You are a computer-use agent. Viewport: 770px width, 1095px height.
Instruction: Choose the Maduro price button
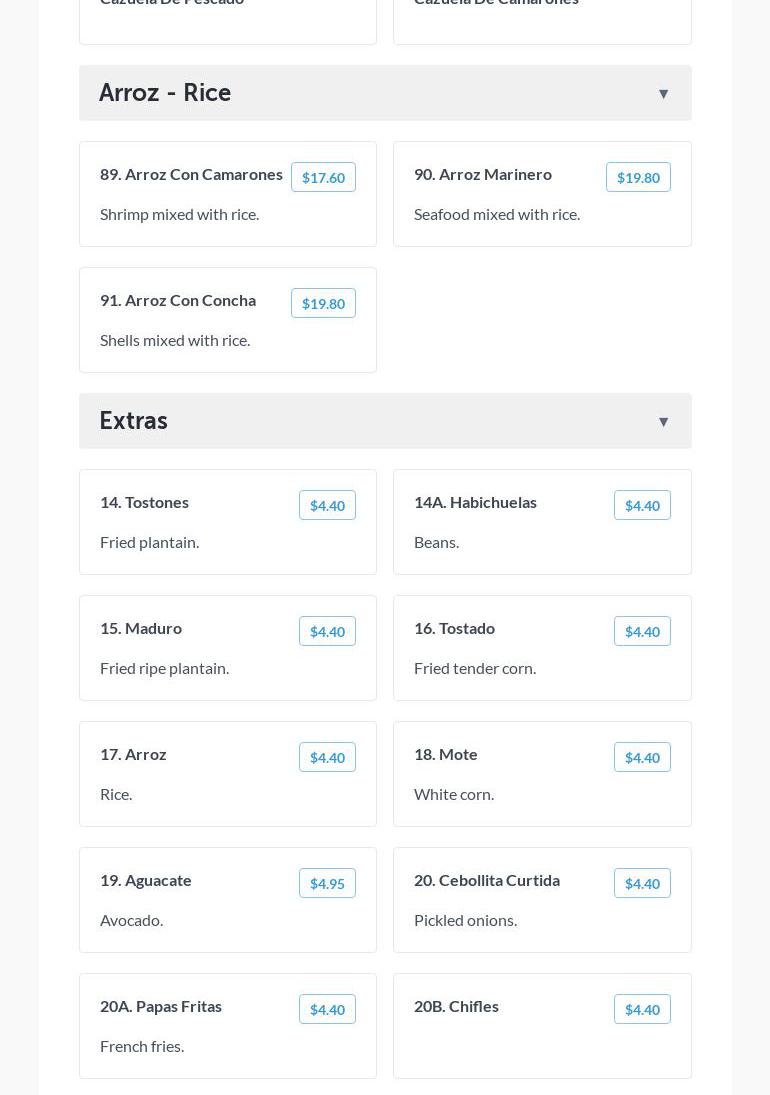tap(327, 632)
